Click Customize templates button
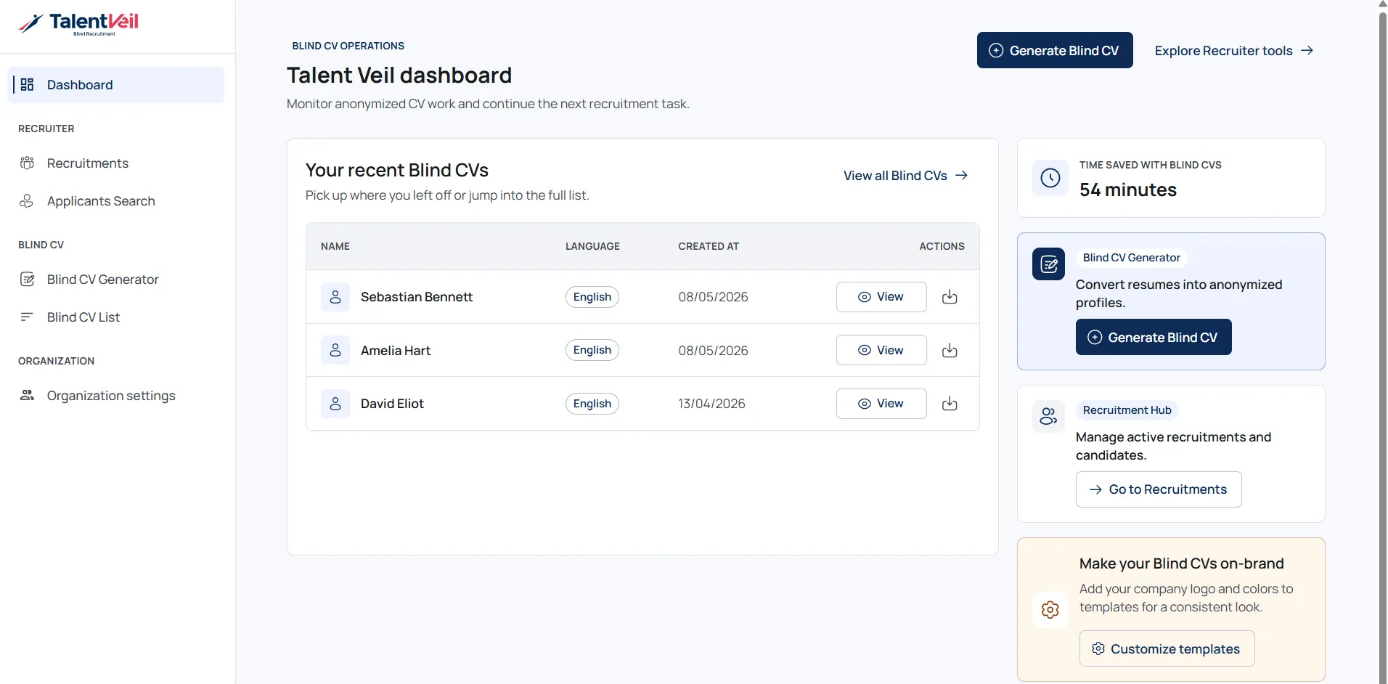The width and height of the screenshot is (1388, 684). (x=1166, y=649)
